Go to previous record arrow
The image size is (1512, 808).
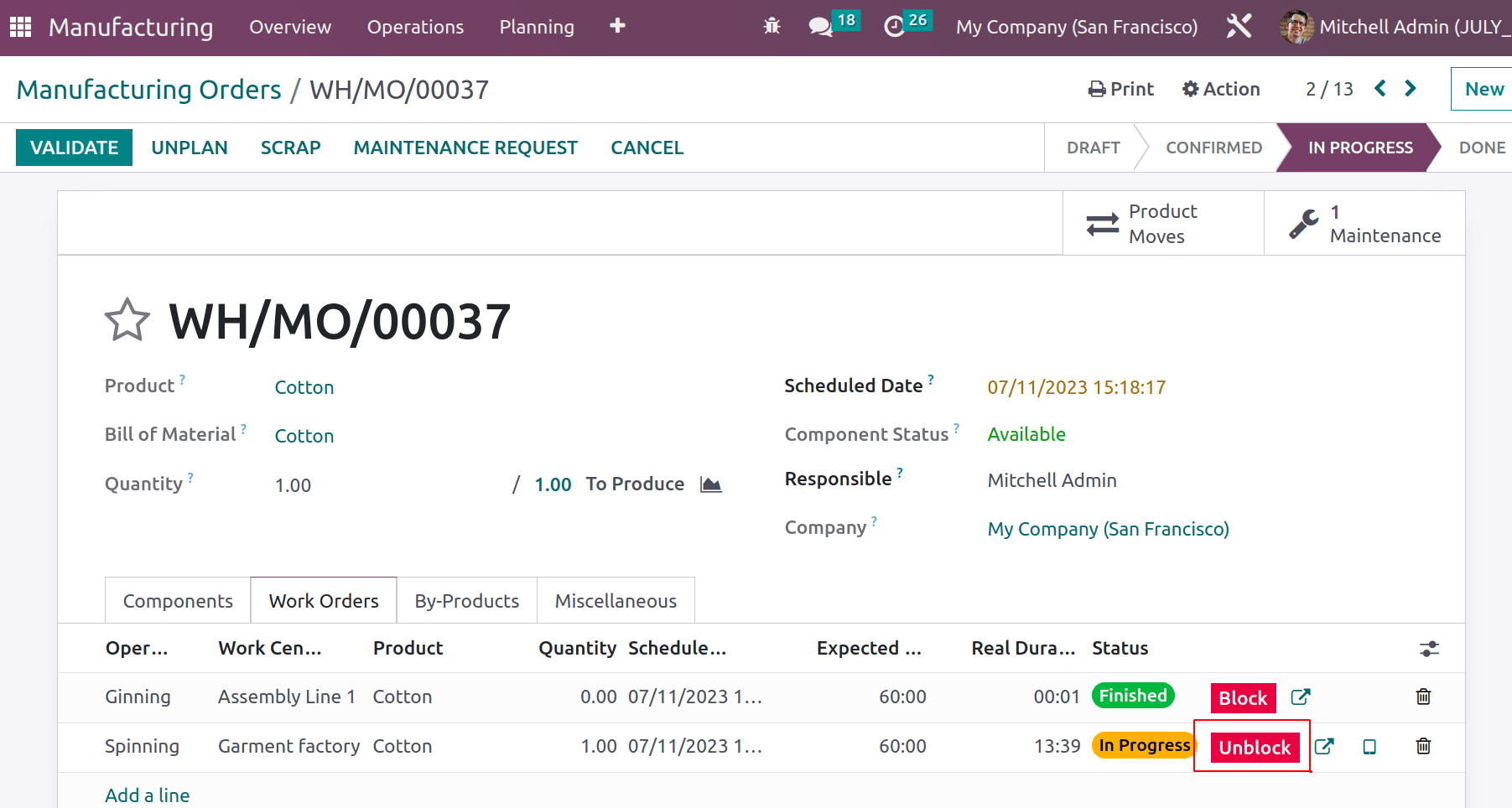1380,88
